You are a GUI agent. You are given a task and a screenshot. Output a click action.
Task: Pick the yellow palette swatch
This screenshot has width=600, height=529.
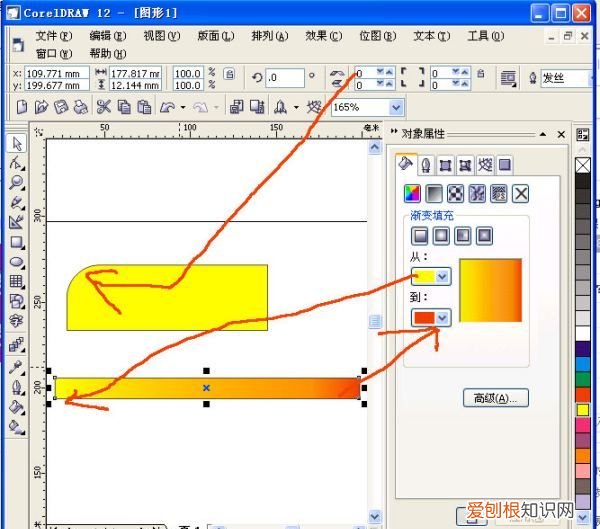583,410
